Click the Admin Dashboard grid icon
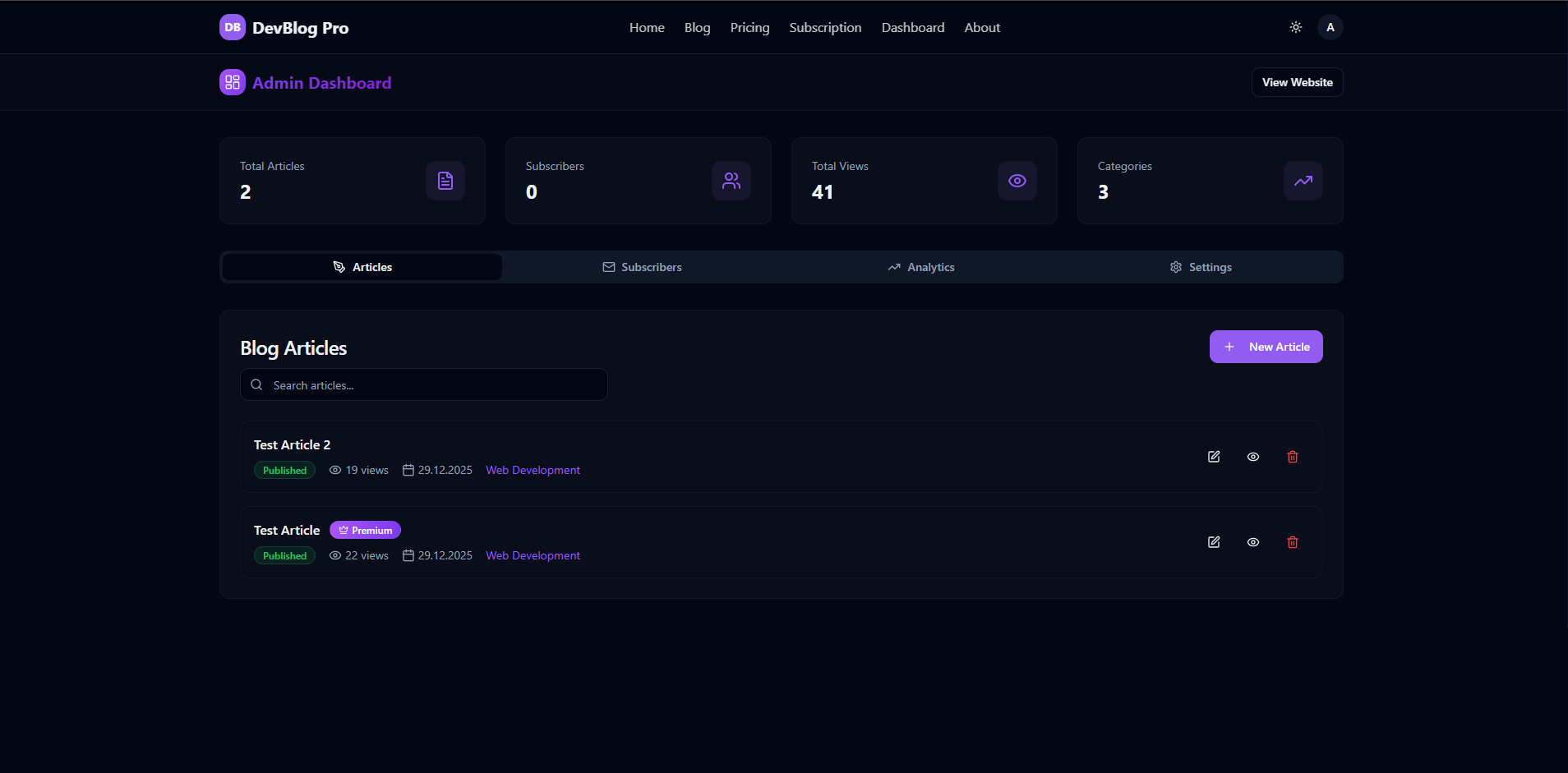 coord(233,82)
